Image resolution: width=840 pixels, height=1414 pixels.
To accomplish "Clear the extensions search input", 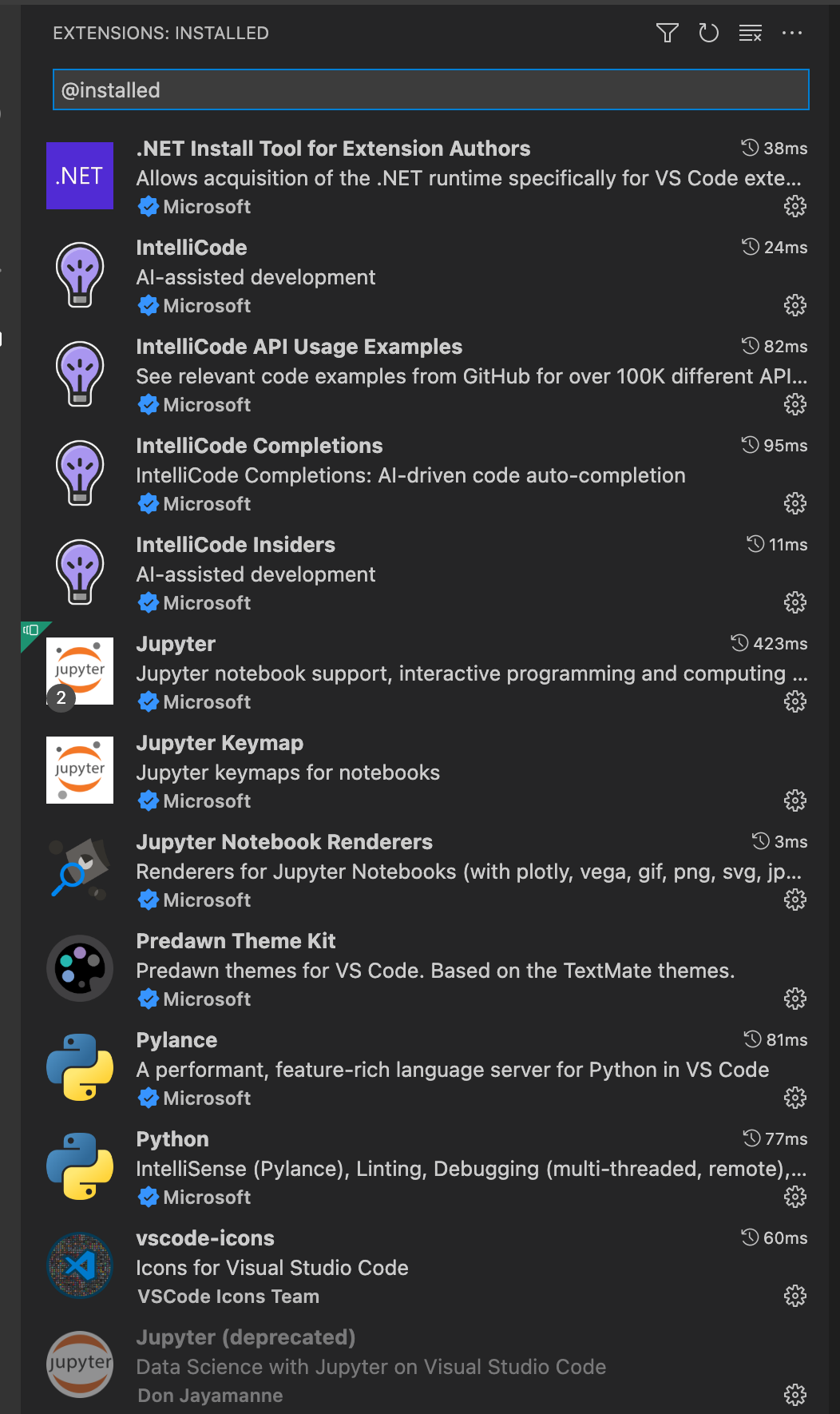I will click(x=750, y=33).
